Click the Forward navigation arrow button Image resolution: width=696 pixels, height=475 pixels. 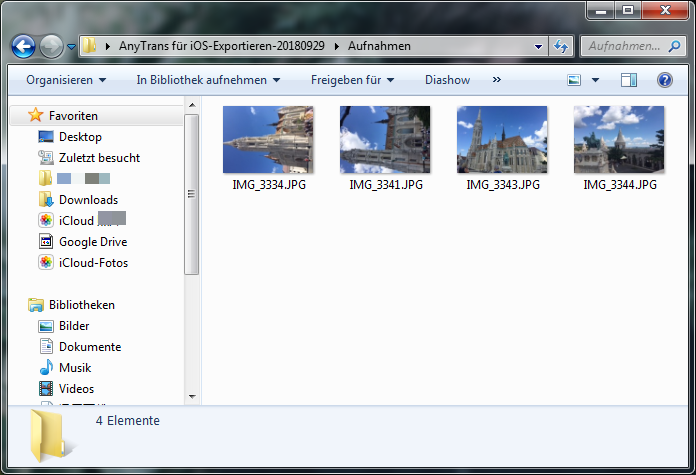[51, 46]
